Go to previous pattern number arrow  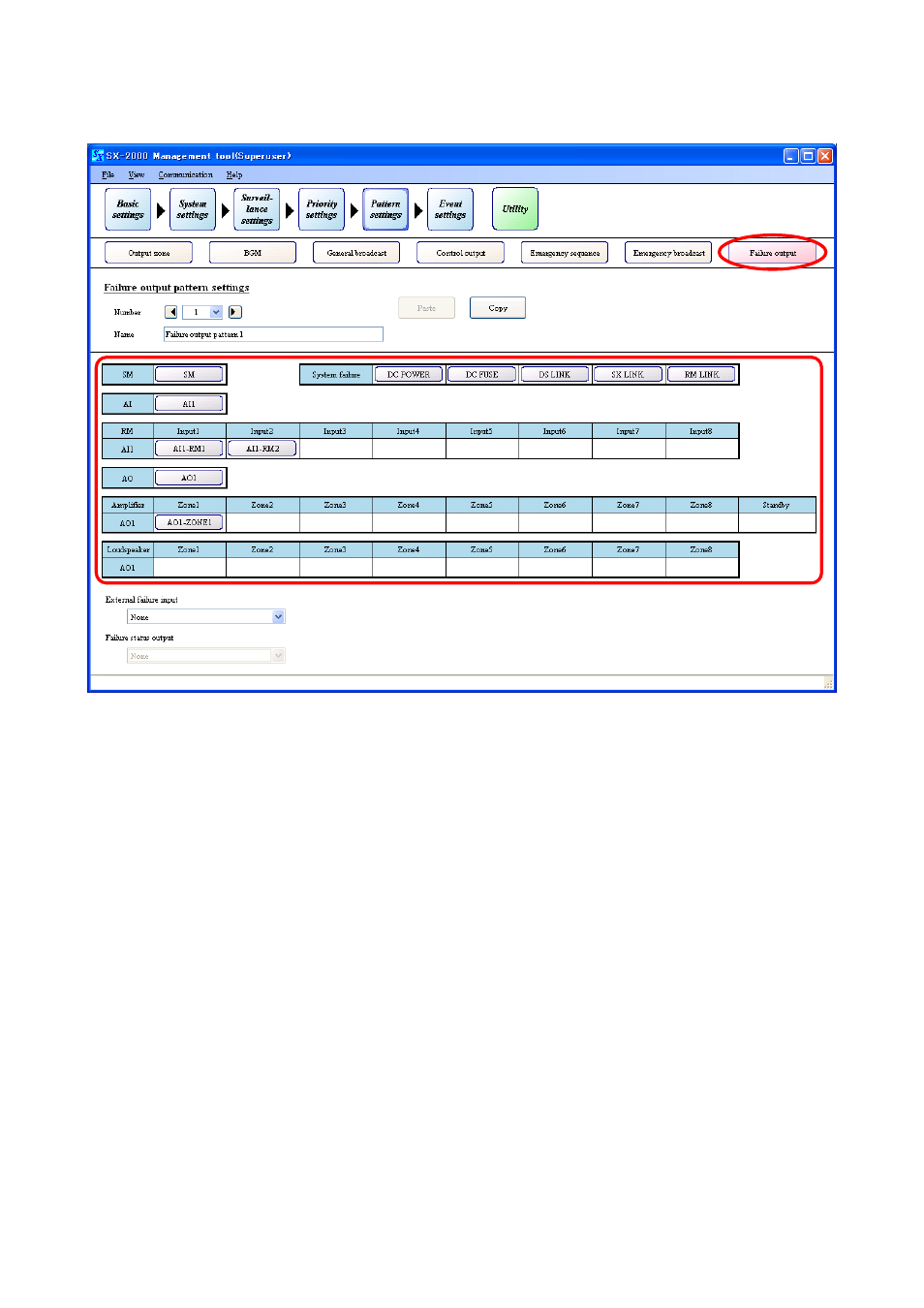tap(171, 312)
